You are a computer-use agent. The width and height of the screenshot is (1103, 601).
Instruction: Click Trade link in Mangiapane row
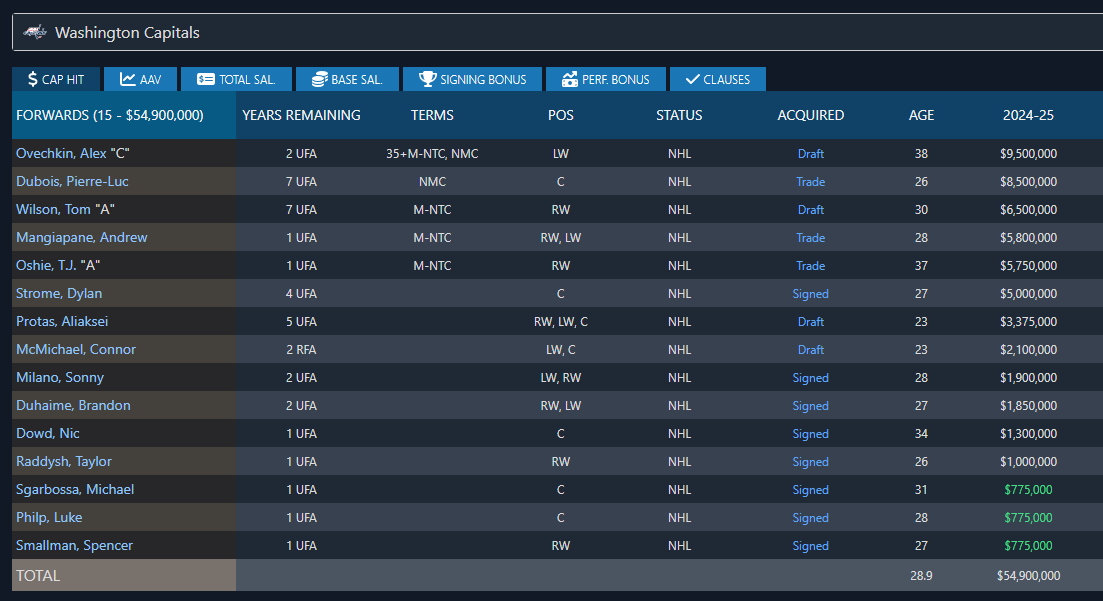pyautogui.click(x=810, y=238)
